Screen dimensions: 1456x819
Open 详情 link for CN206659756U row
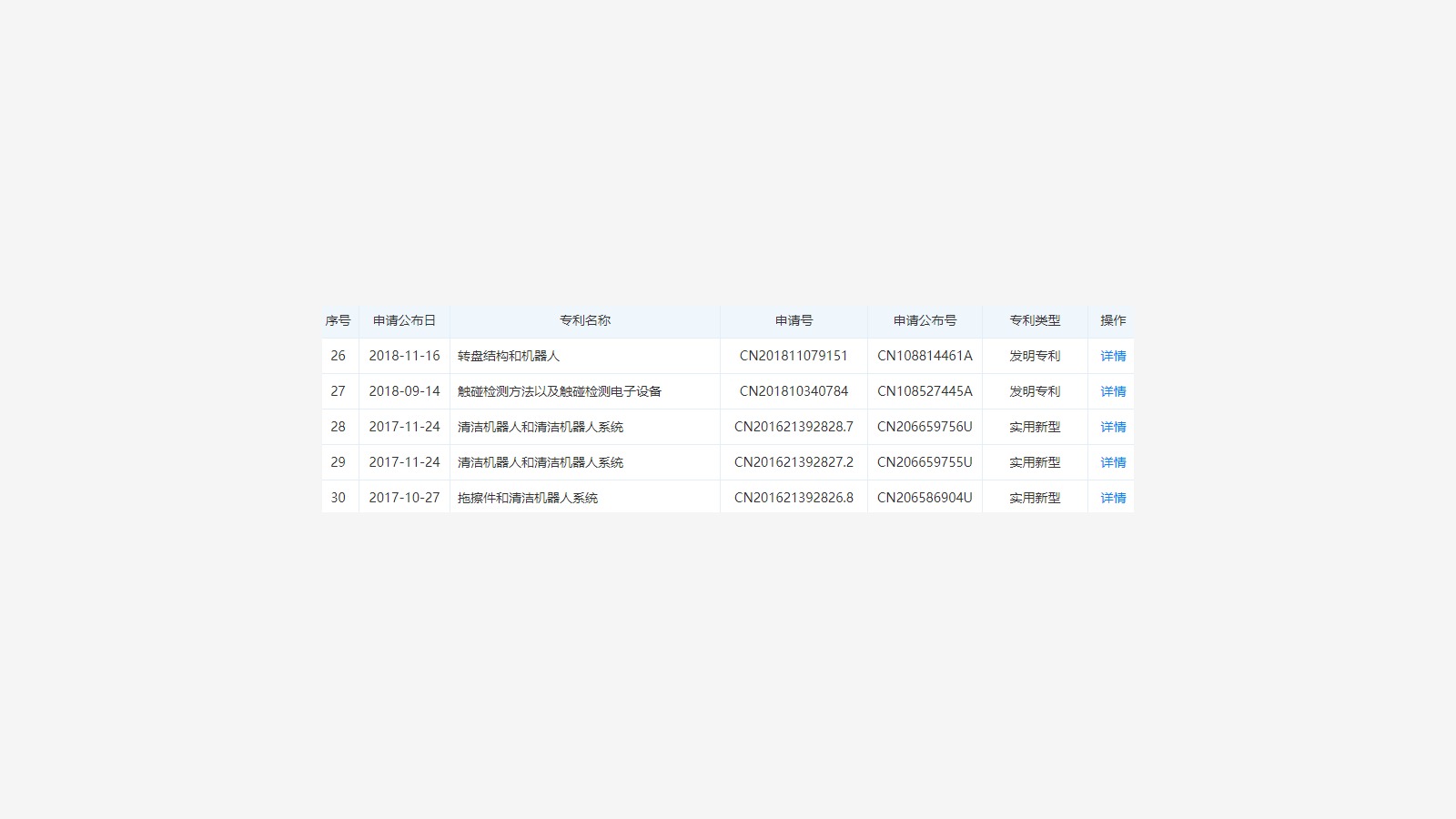point(1113,427)
